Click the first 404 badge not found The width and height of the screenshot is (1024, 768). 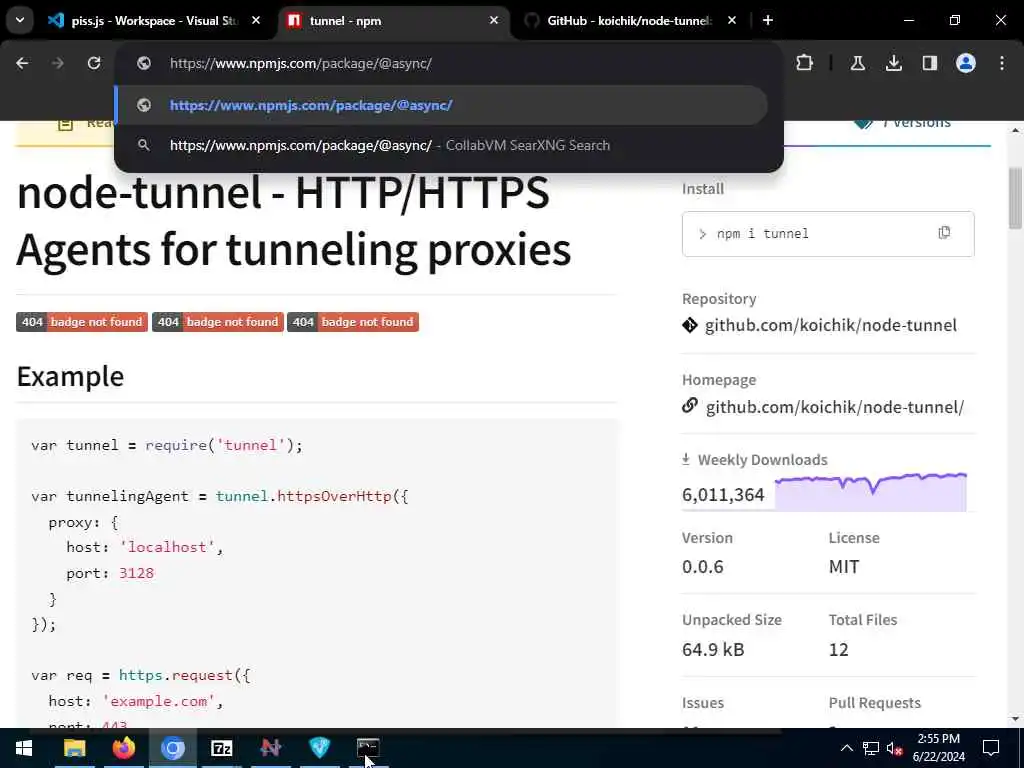tap(82, 322)
